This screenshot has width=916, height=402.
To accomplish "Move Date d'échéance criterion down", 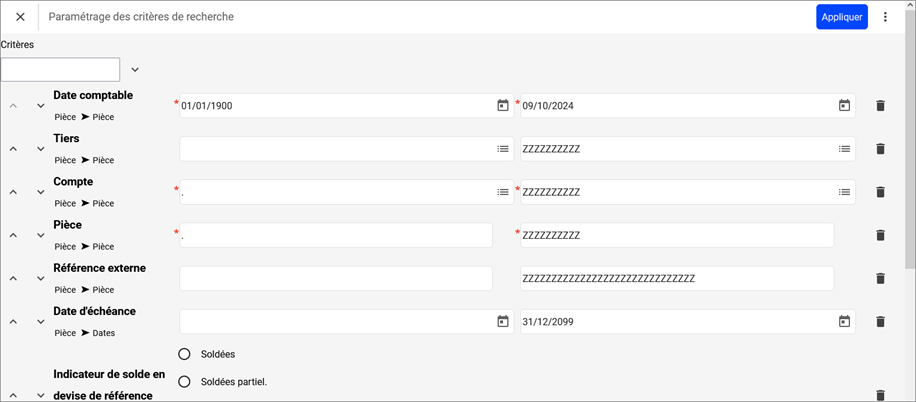I will pyautogui.click(x=41, y=322).
